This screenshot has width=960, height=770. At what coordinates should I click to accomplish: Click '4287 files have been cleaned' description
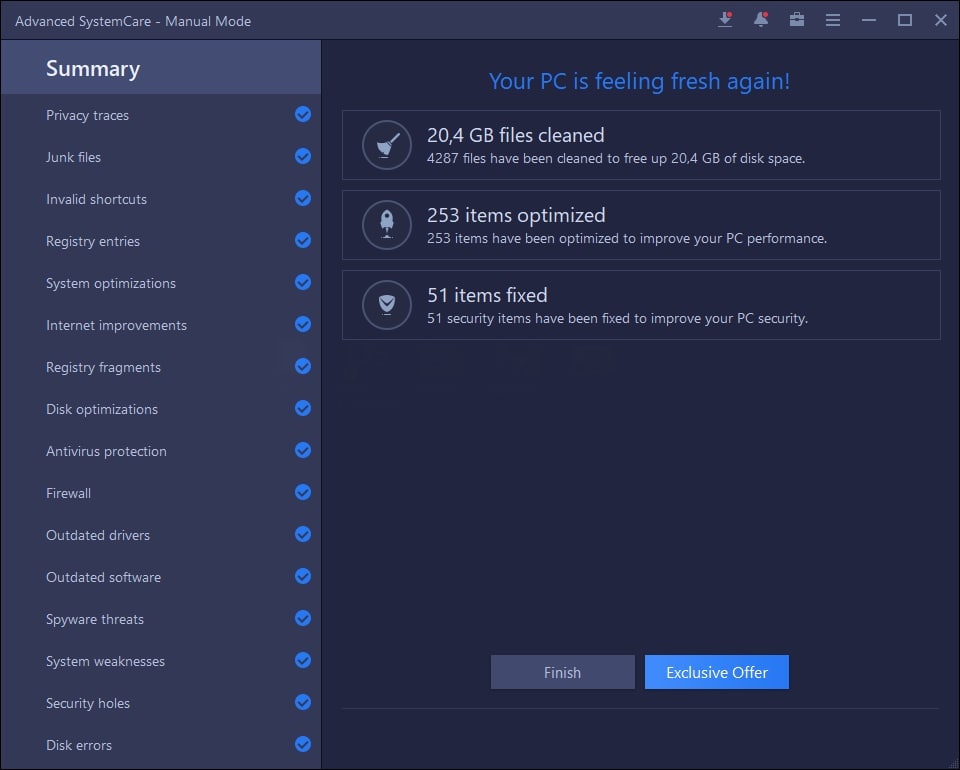click(x=616, y=159)
